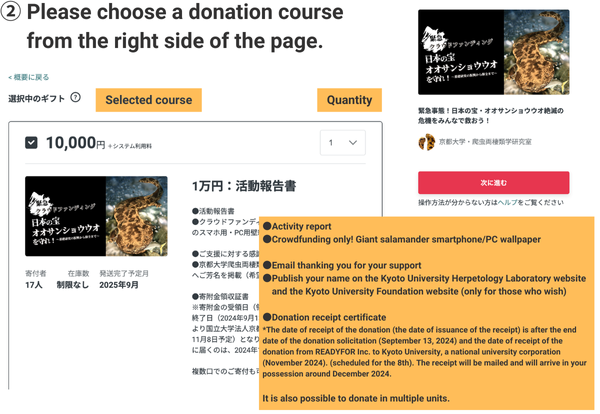The image size is (600, 414).
Task: Click the help question mark icon
Action: [x=75, y=98]
